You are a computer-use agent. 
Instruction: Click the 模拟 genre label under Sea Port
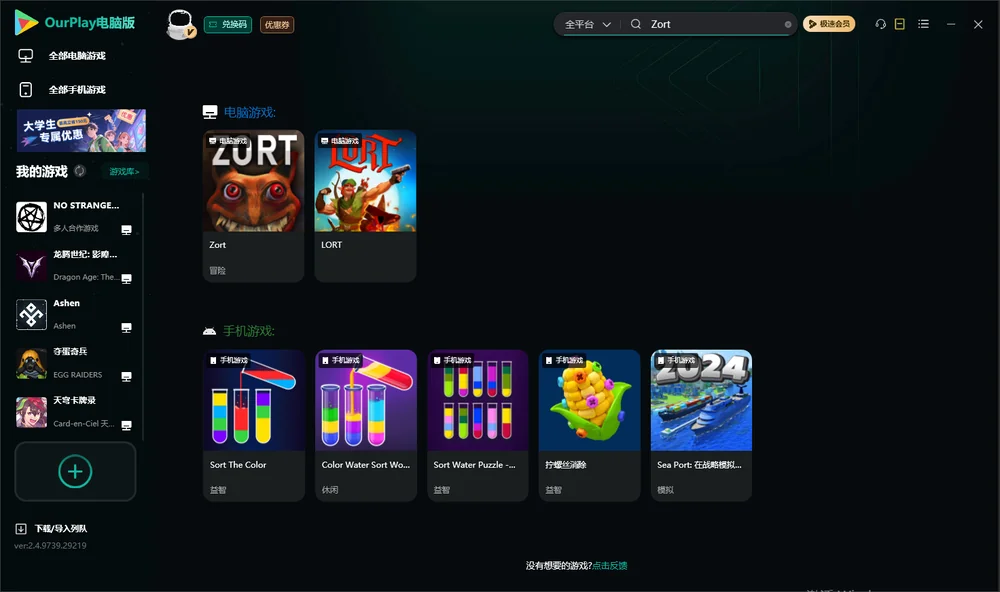(x=665, y=490)
